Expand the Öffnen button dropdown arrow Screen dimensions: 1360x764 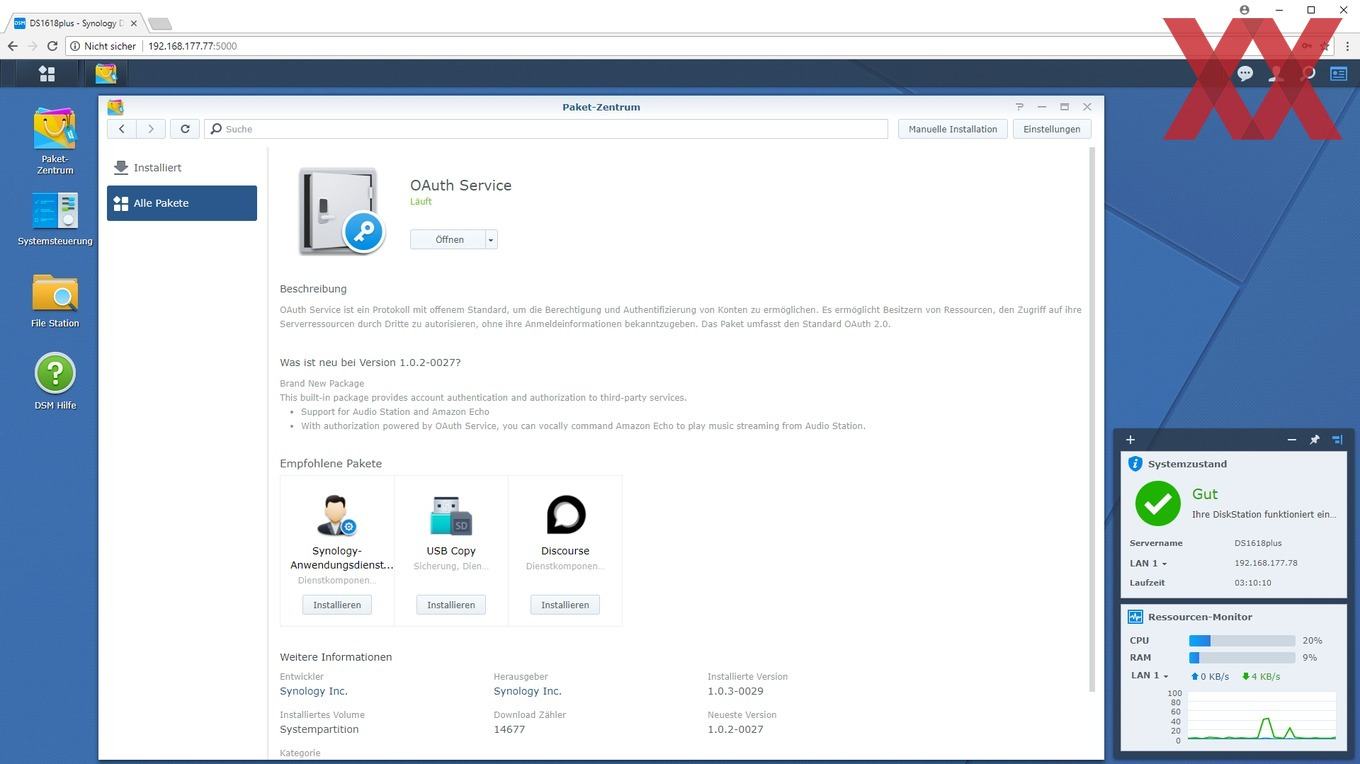(491, 240)
